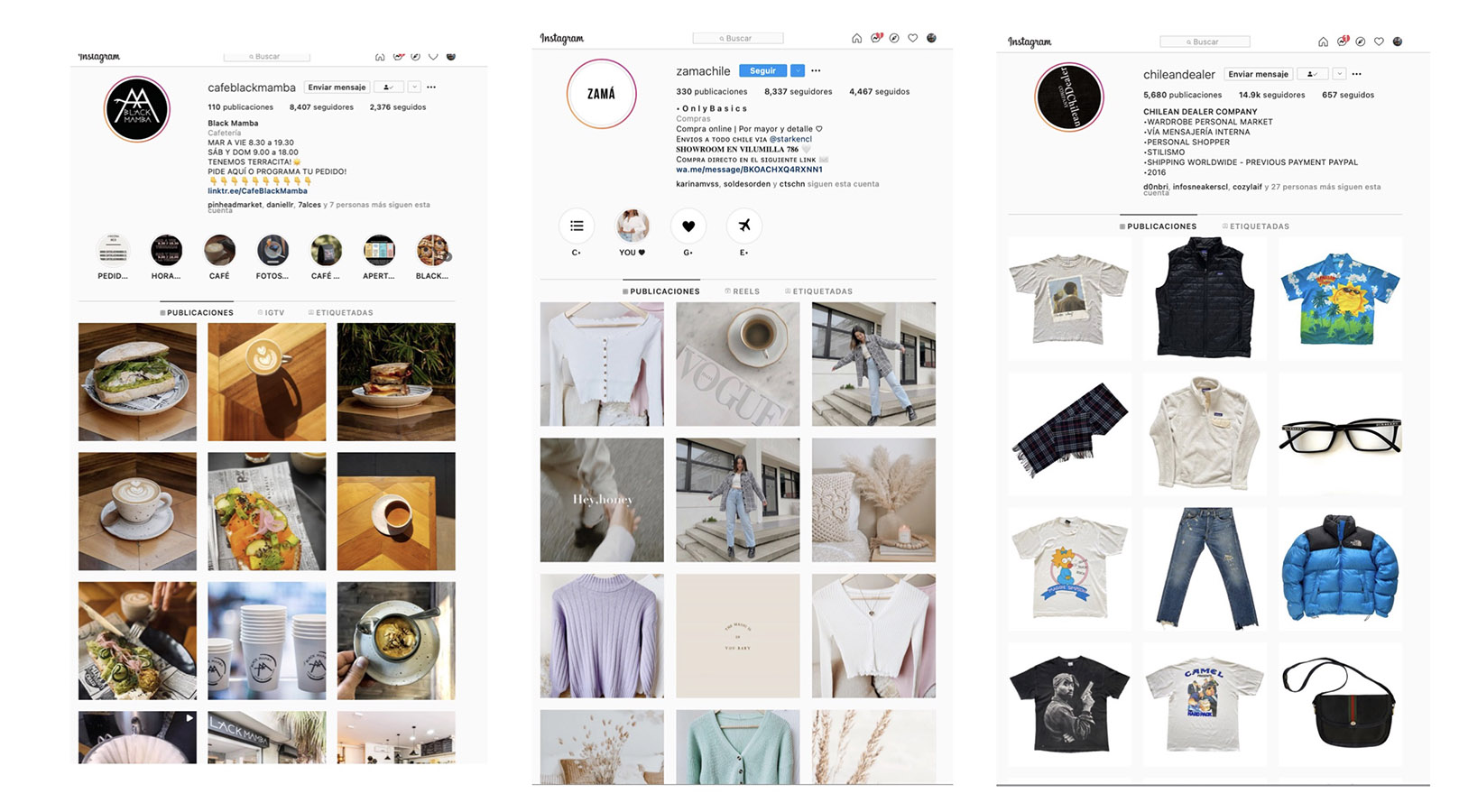Expand suggested accounts arrow beside zamachile Seguir
Screen dimensions: 1459x812
[x=798, y=70]
